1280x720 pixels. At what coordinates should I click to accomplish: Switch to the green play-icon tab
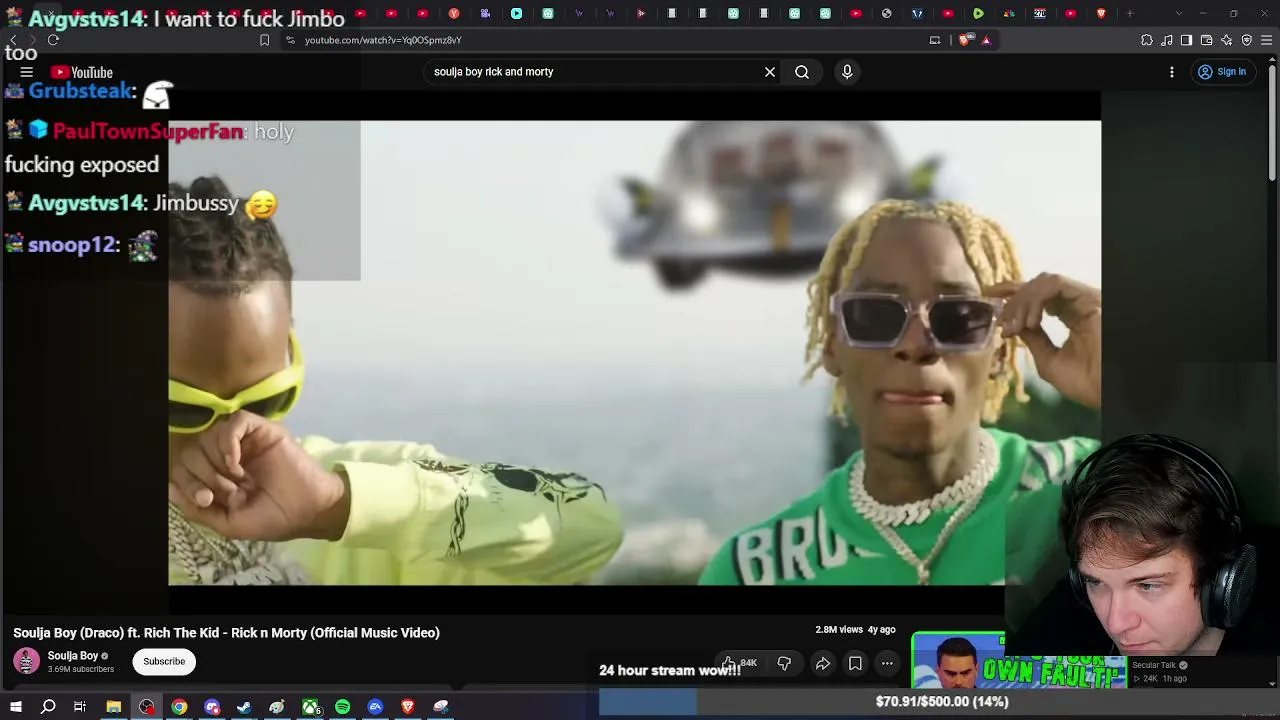978,14
